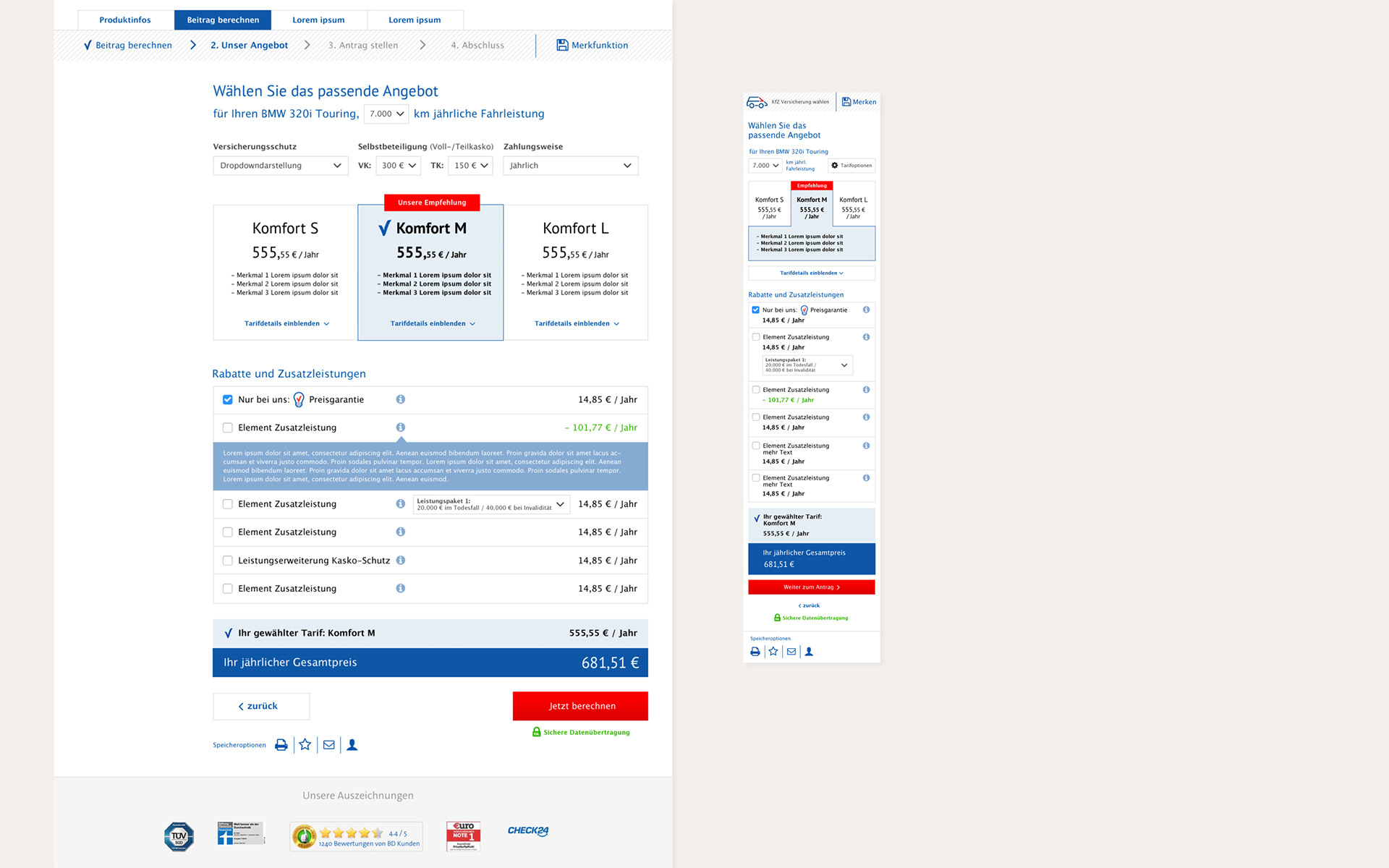Viewport: 1389px width, 868px height.
Task: Uncheck the Preisgarantie checkbox
Action: point(227,399)
